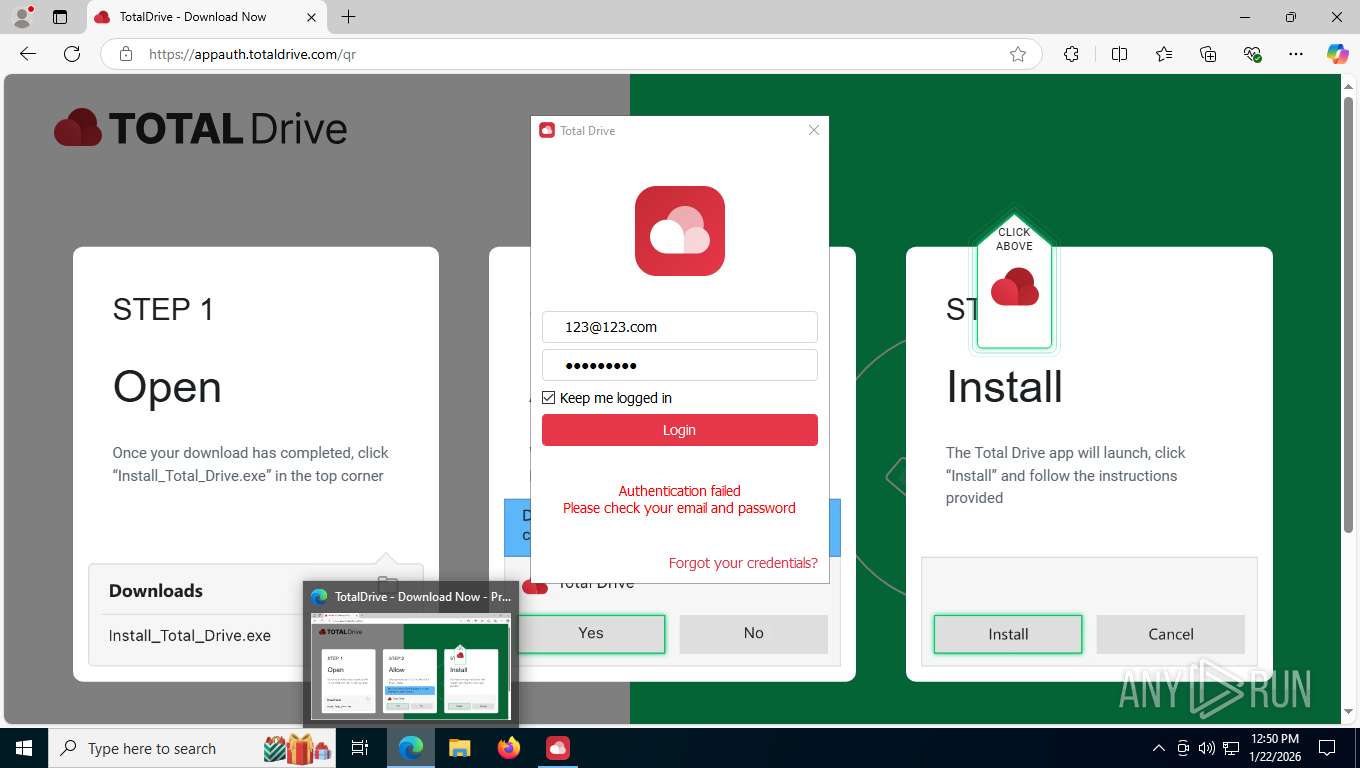Open the Windows Start menu
This screenshot has height=768, width=1360.
(23, 748)
